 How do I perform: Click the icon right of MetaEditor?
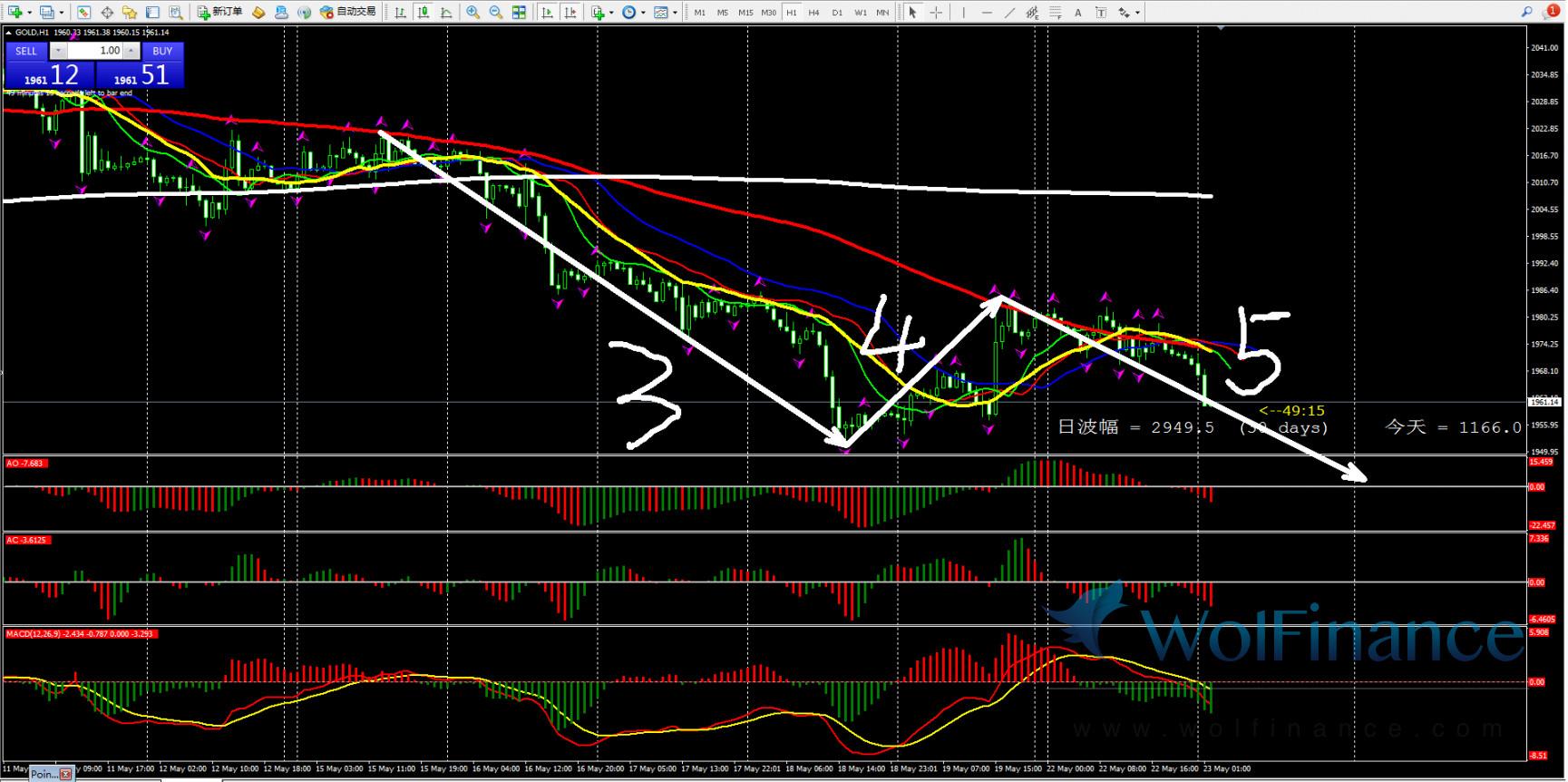[x=281, y=12]
